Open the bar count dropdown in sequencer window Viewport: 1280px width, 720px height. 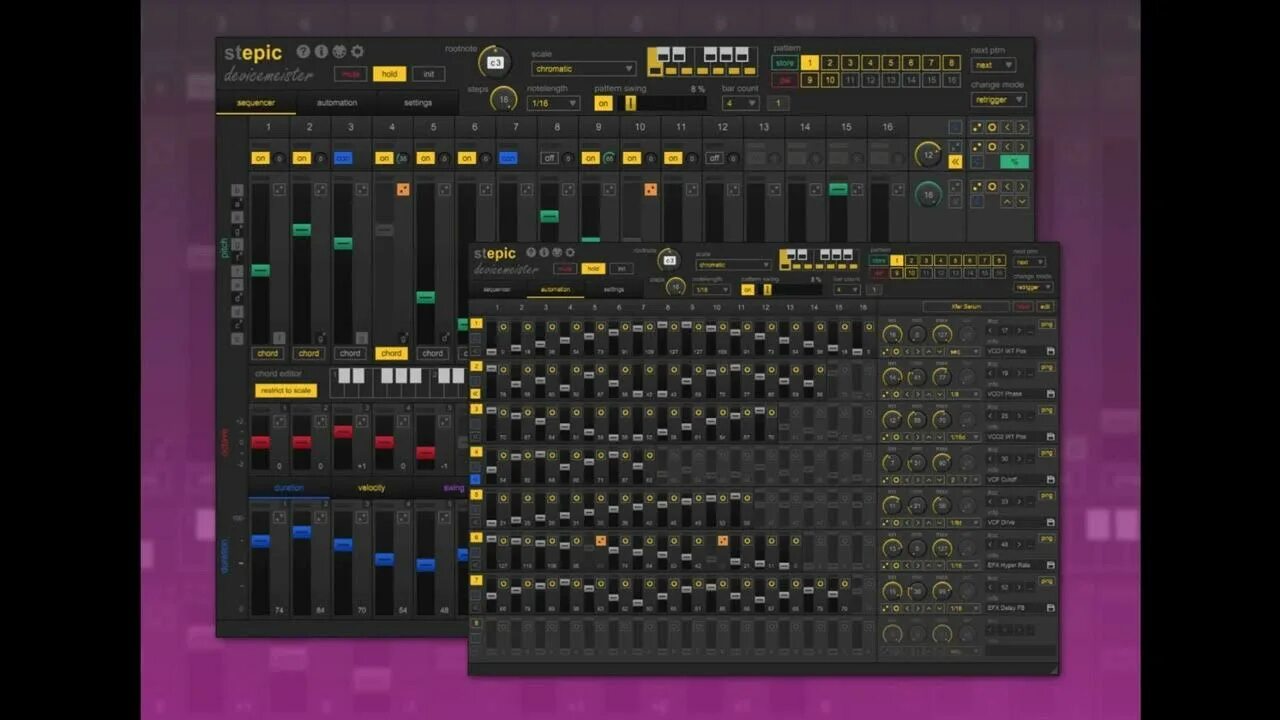click(x=741, y=103)
